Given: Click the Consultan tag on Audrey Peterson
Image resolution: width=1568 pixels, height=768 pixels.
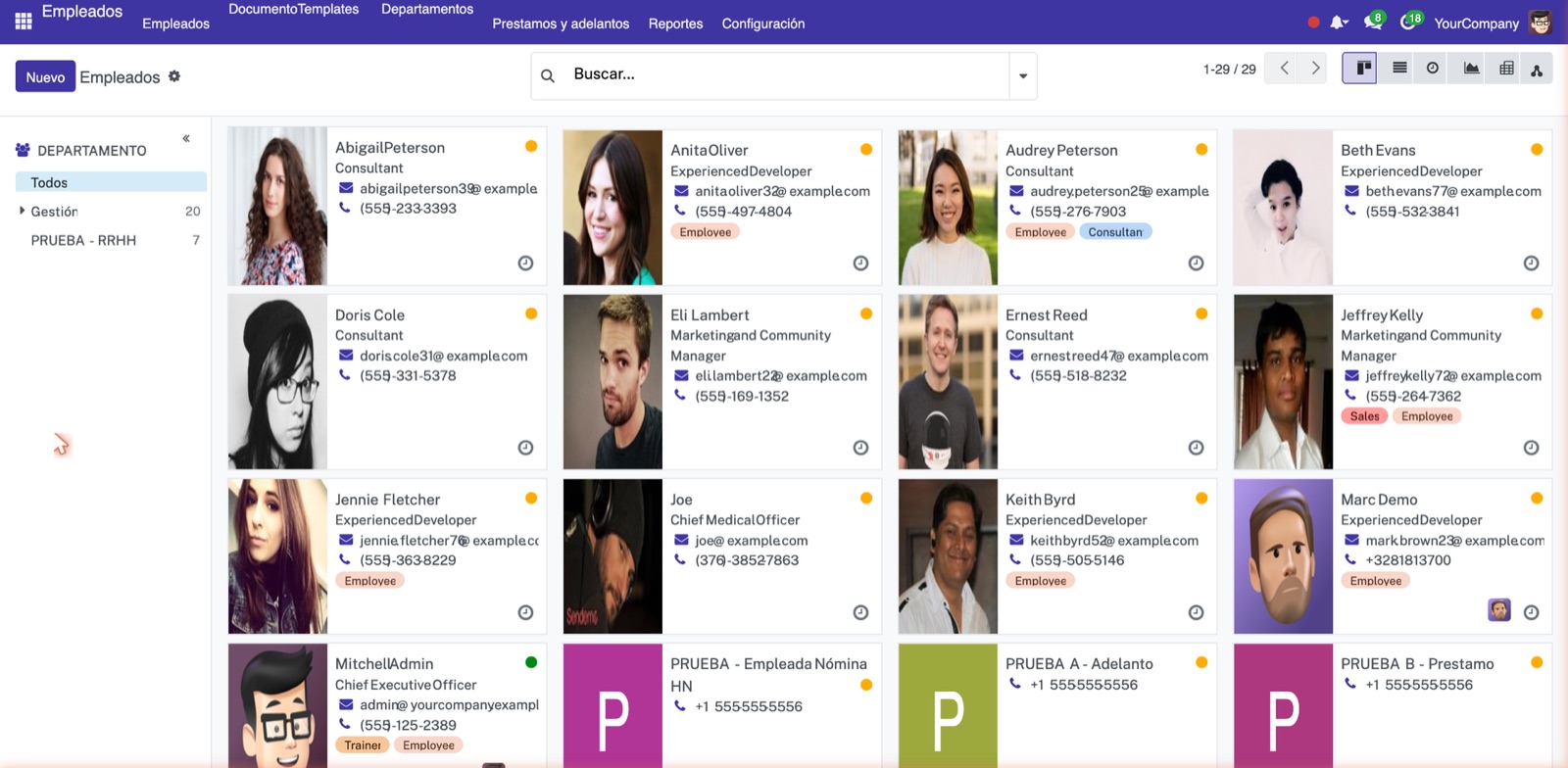Looking at the screenshot, I should click(1115, 232).
